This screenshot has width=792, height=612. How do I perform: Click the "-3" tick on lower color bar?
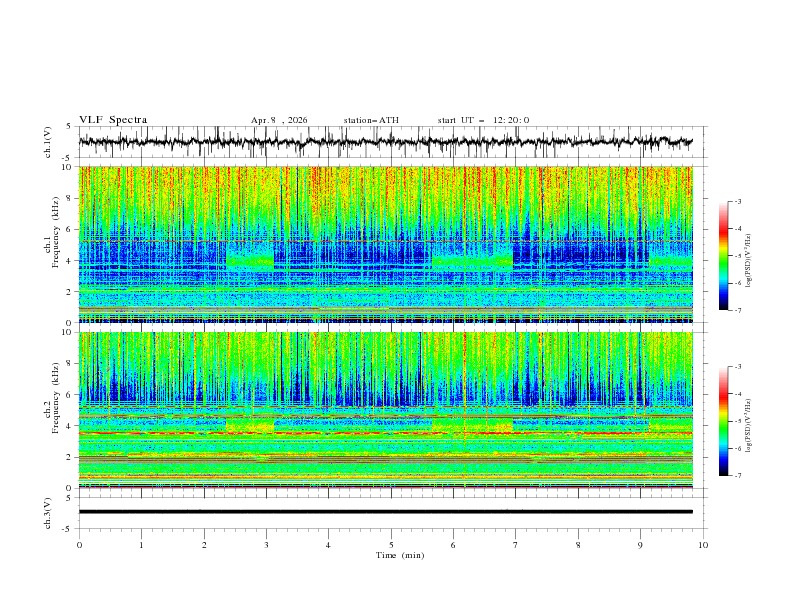(x=738, y=367)
